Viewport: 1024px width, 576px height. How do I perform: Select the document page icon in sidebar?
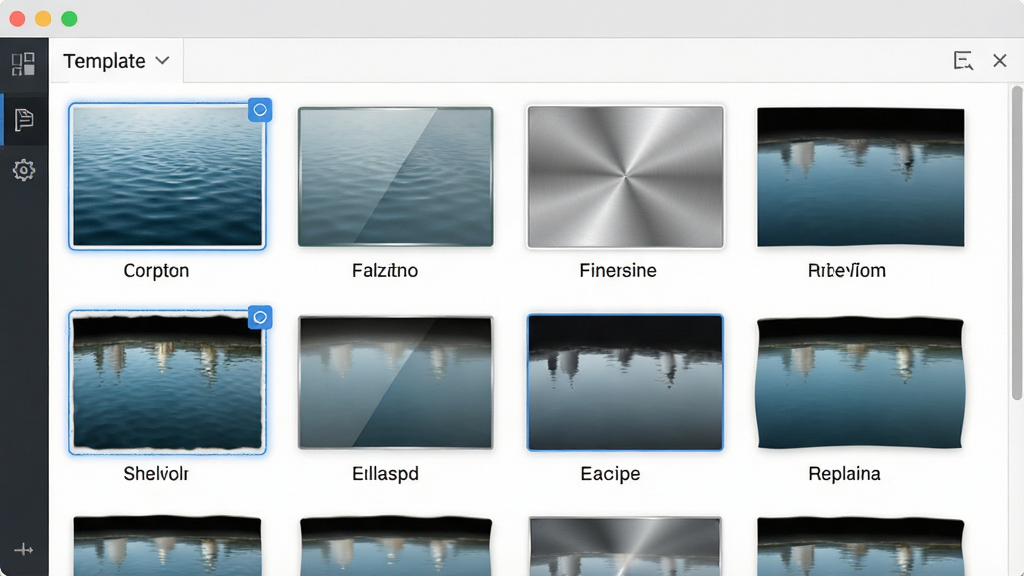[x=24, y=120]
